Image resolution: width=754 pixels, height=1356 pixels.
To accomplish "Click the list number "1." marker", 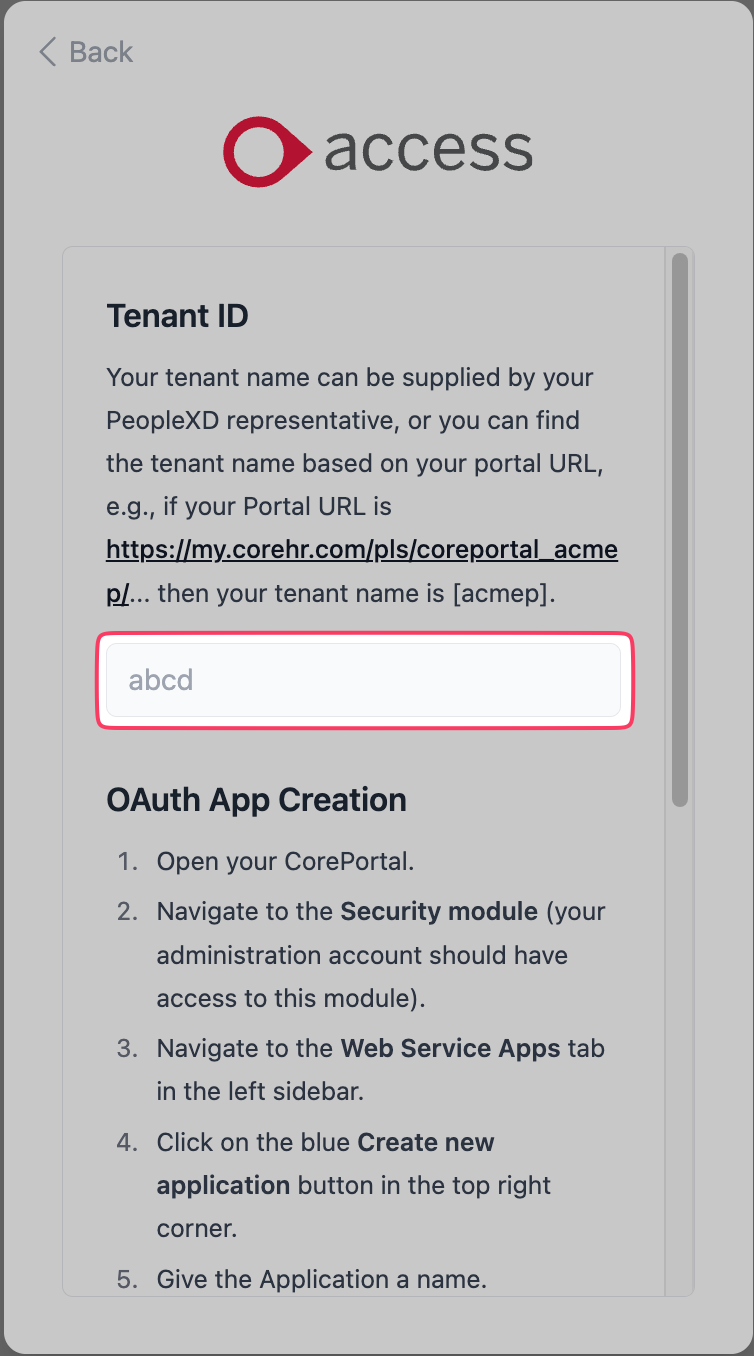I will pyautogui.click(x=127, y=862).
